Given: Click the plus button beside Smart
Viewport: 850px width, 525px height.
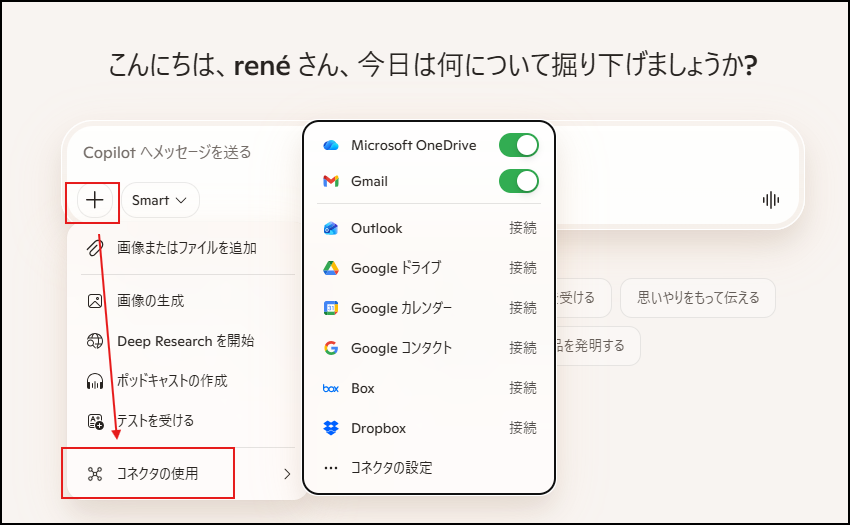Looking at the screenshot, I should click(x=95, y=200).
